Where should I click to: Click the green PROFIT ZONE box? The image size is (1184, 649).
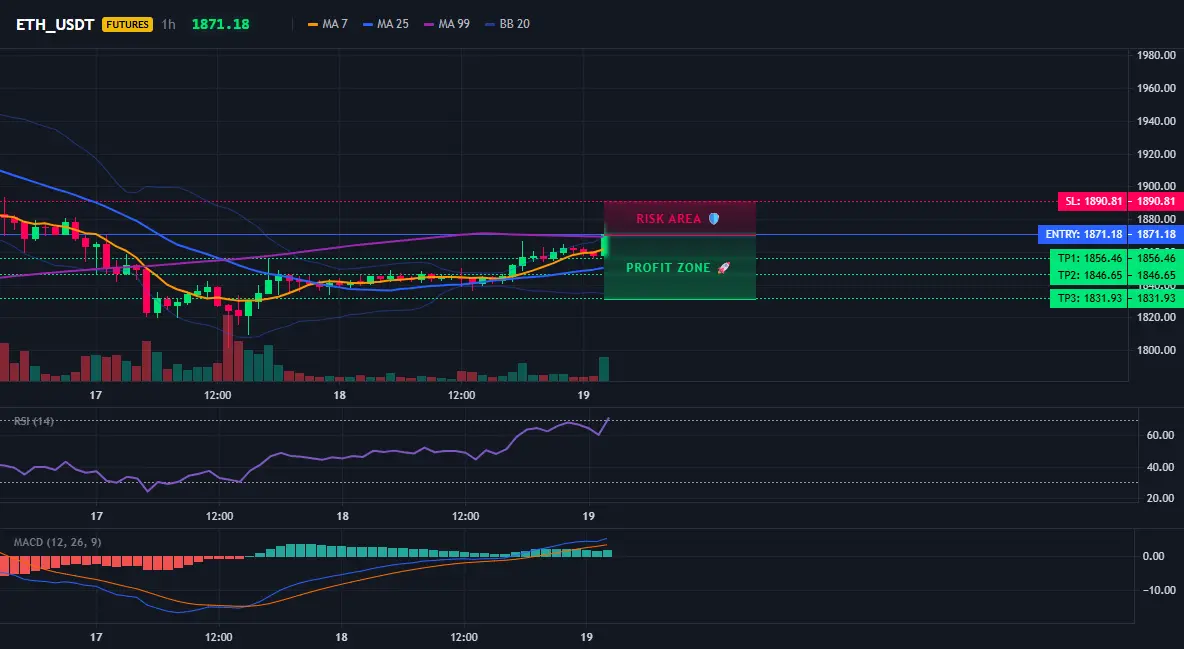pyautogui.click(x=680, y=267)
